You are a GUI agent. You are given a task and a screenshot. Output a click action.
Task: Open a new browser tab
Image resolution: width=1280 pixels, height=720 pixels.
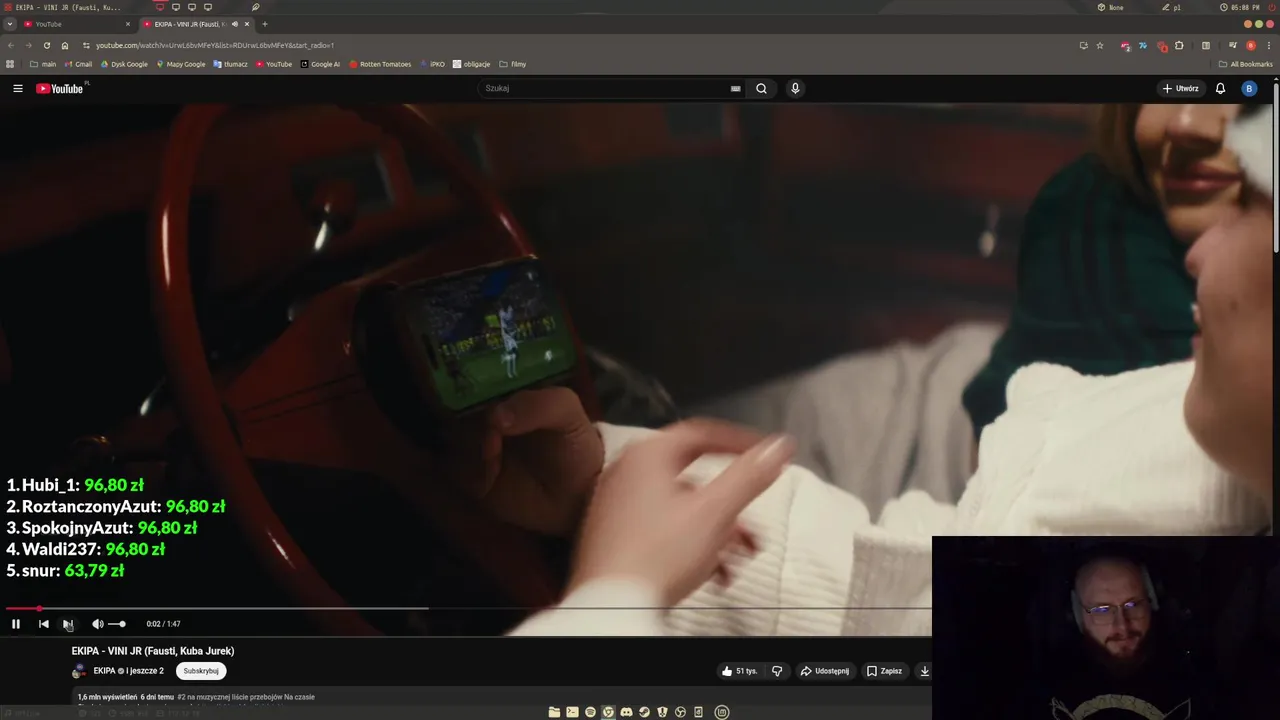tap(264, 24)
